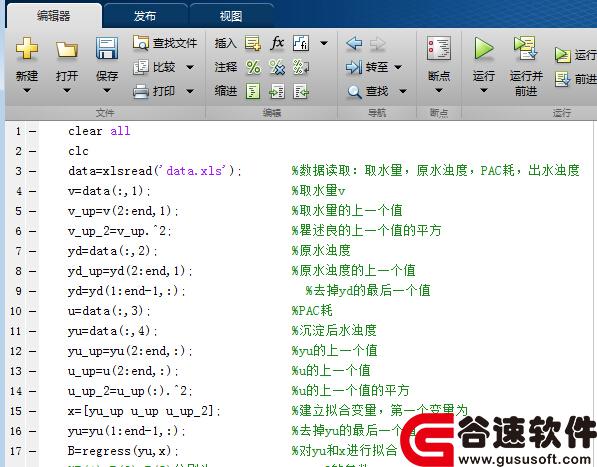Image resolution: width=597 pixels, height=467 pixels.
Task: Click the smart indent icon
Action: tap(253, 91)
